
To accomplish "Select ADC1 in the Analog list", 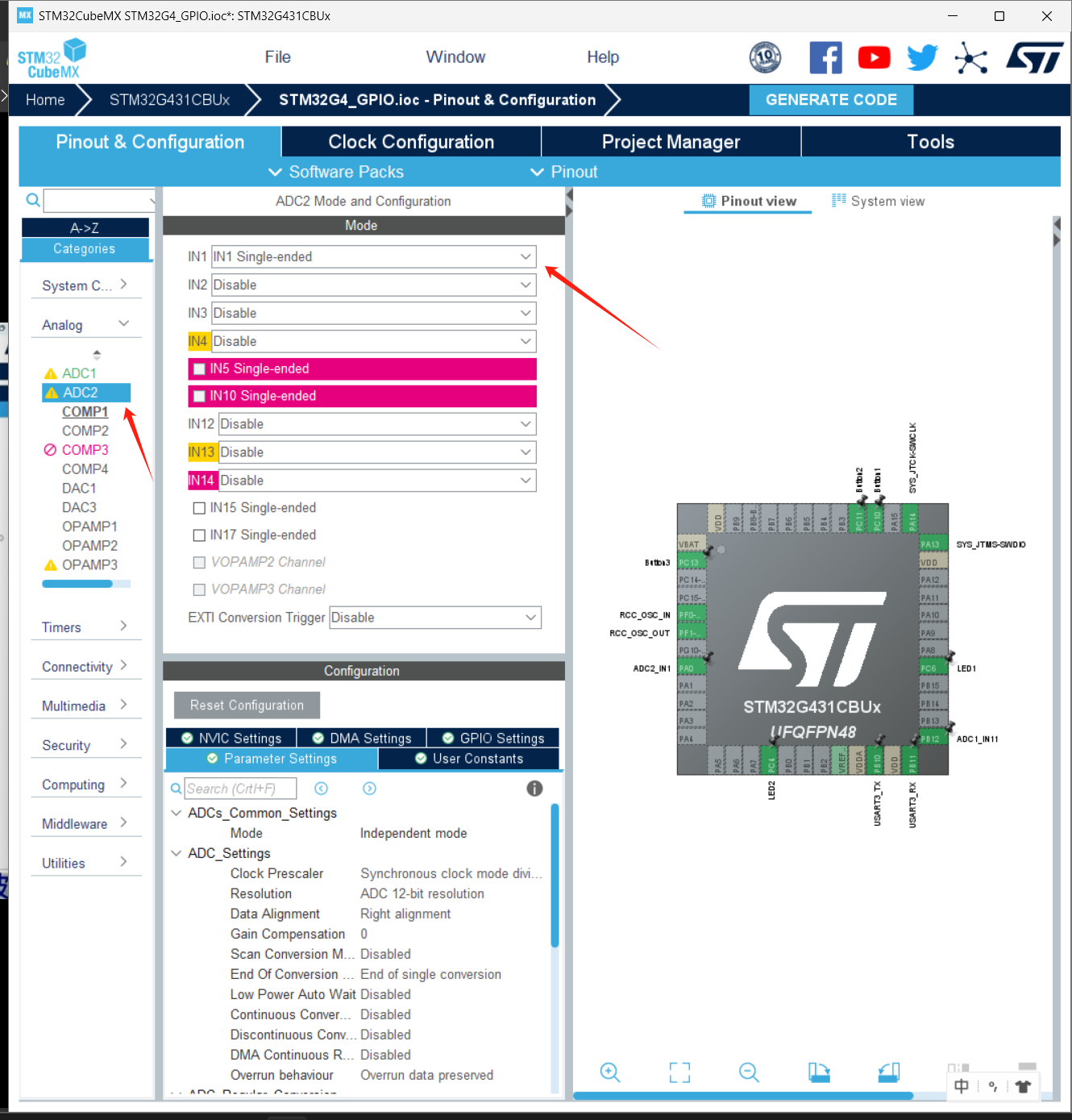I will click(x=79, y=373).
